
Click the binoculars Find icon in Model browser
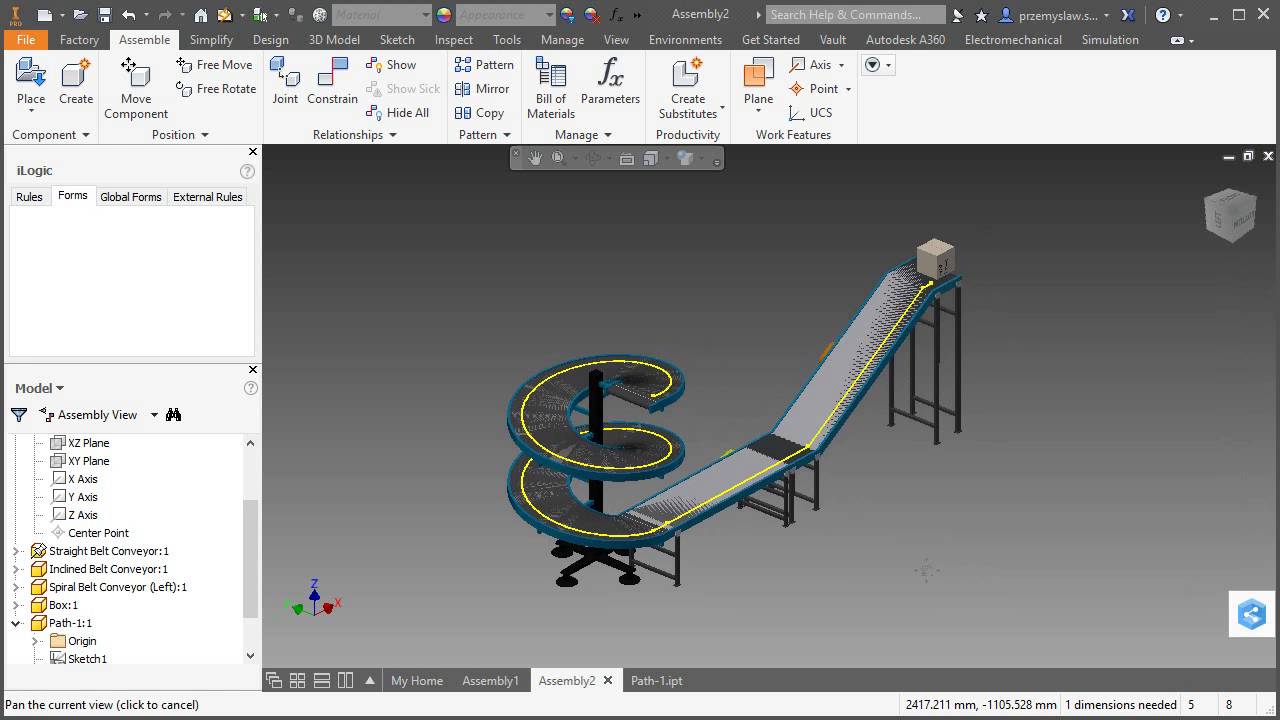coord(173,414)
